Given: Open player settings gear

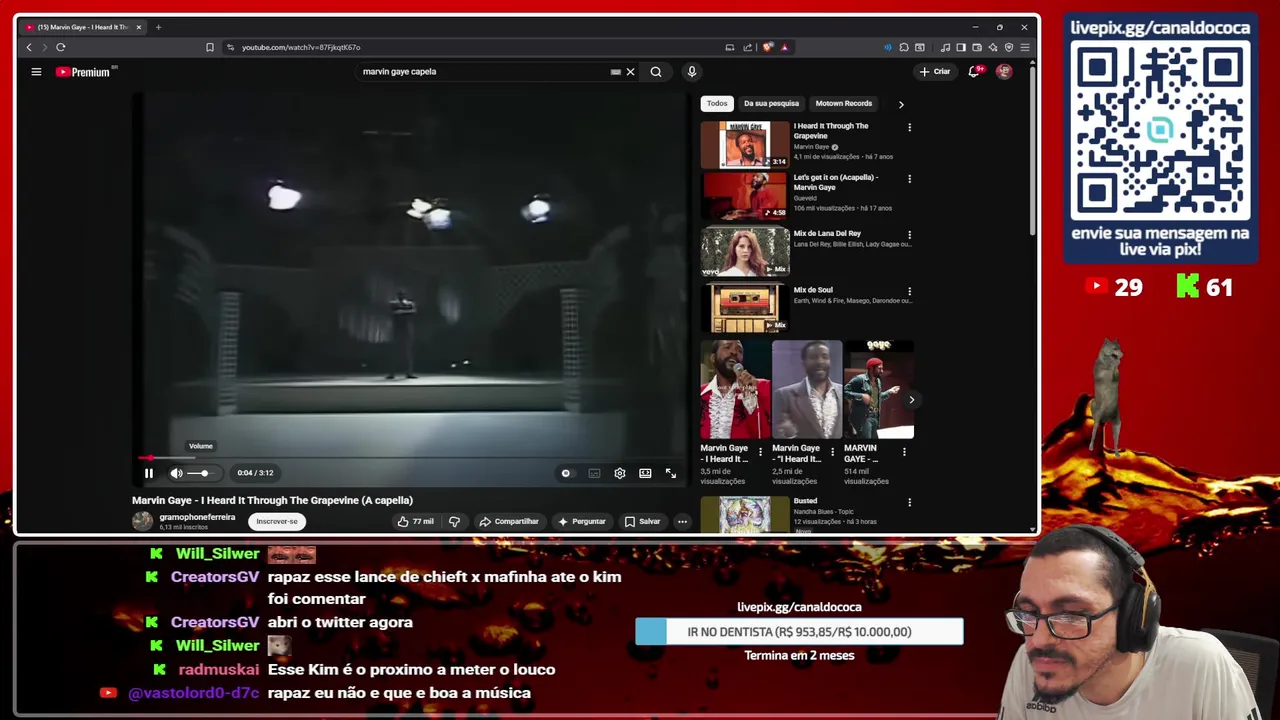Looking at the screenshot, I should click(620, 473).
